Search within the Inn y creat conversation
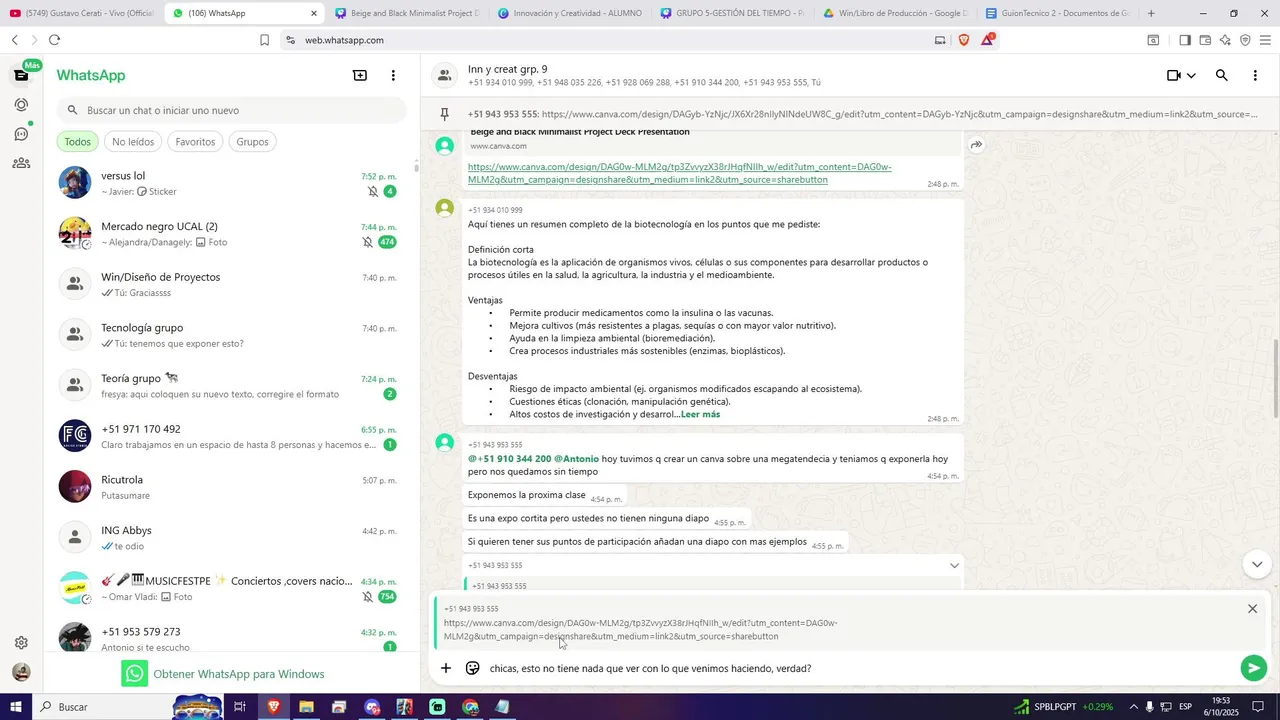Screen dimensions: 1280x720 pyautogui.click(x=1221, y=75)
